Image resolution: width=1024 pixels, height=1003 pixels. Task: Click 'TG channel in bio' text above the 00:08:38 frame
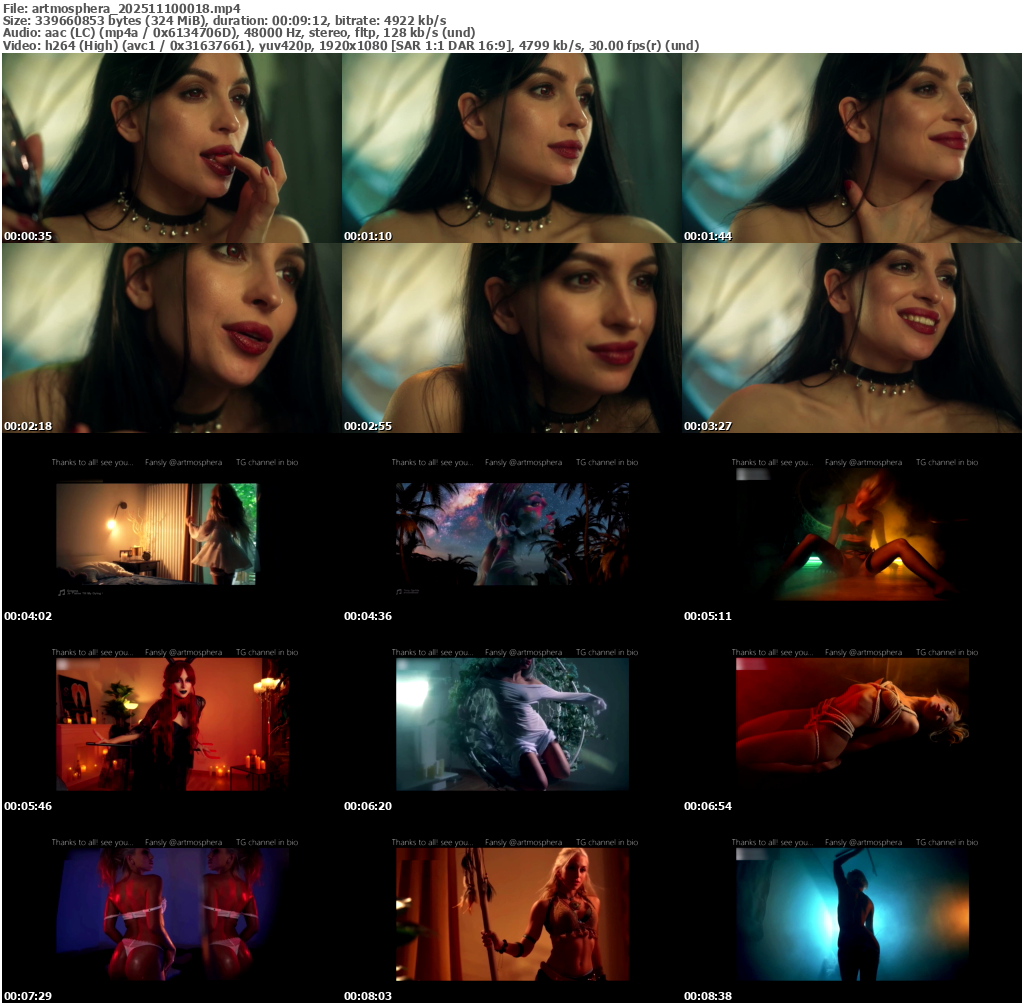[947, 842]
